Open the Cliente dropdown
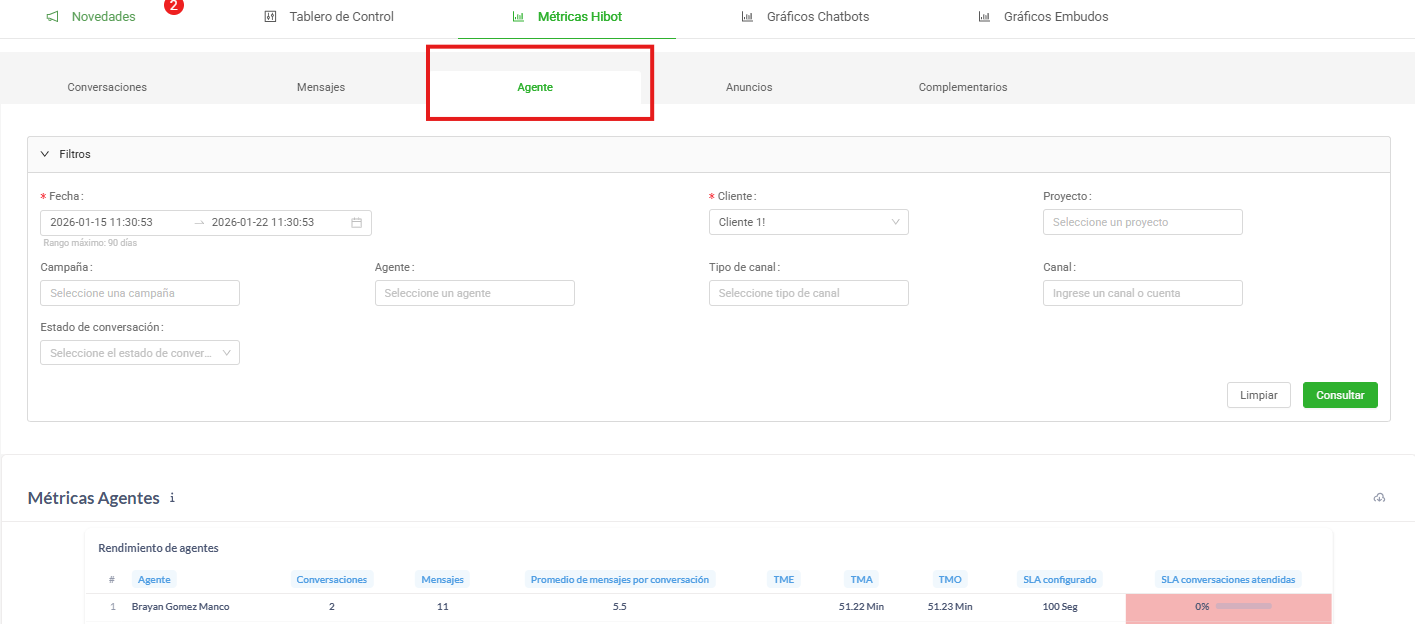1415x624 pixels. (x=808, y=222)
